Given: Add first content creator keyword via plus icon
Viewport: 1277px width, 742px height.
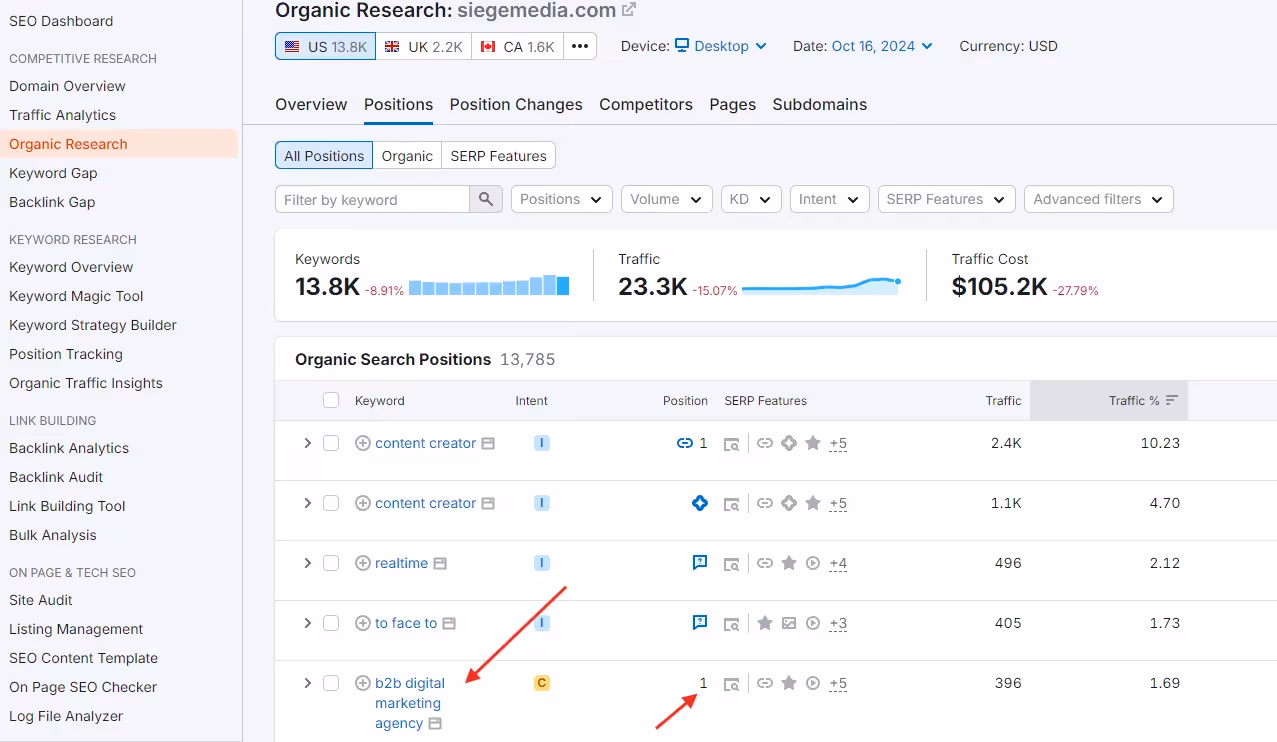Looking at the screenshot, I should pos(363,443).
